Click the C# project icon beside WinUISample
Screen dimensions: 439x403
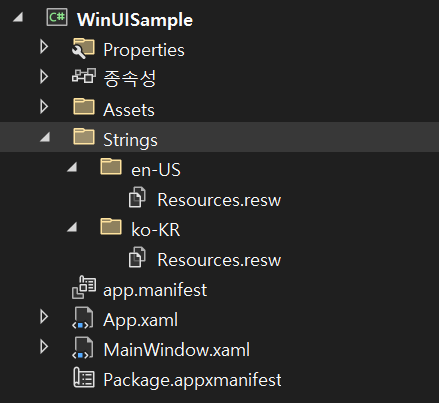click(x=57, y=18)
